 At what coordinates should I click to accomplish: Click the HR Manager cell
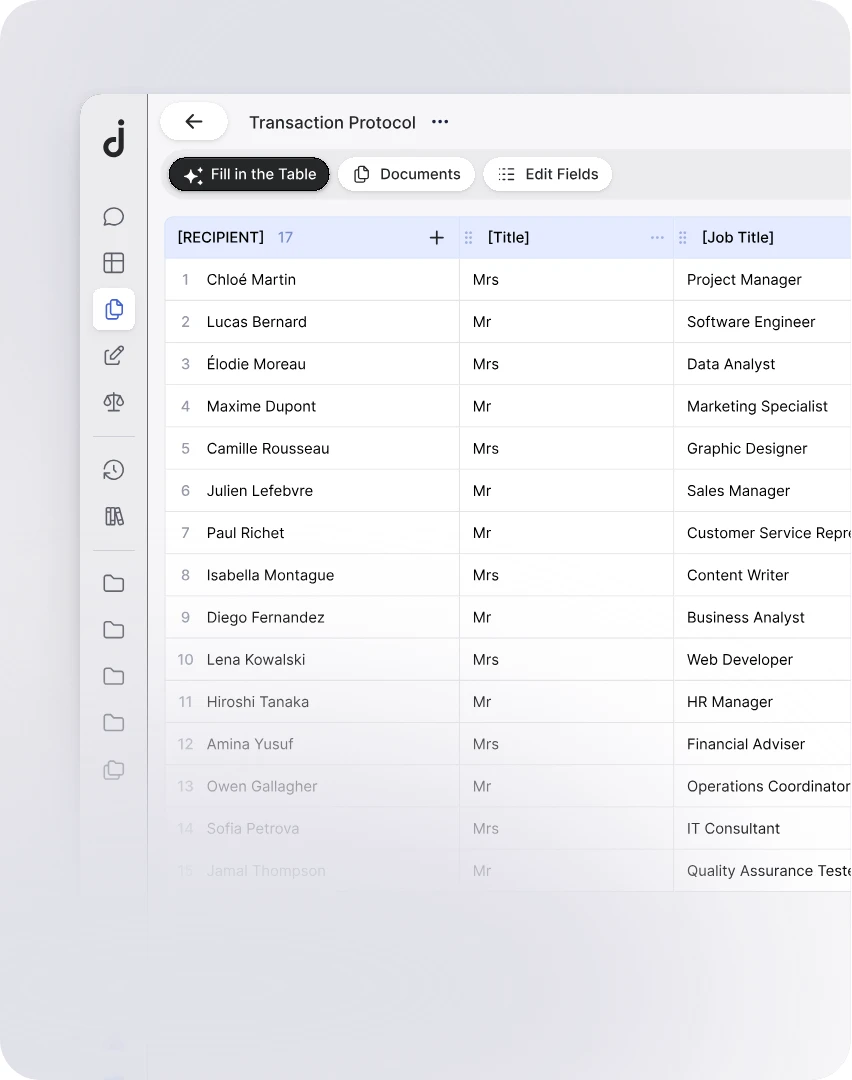click(x=762, y=702)
